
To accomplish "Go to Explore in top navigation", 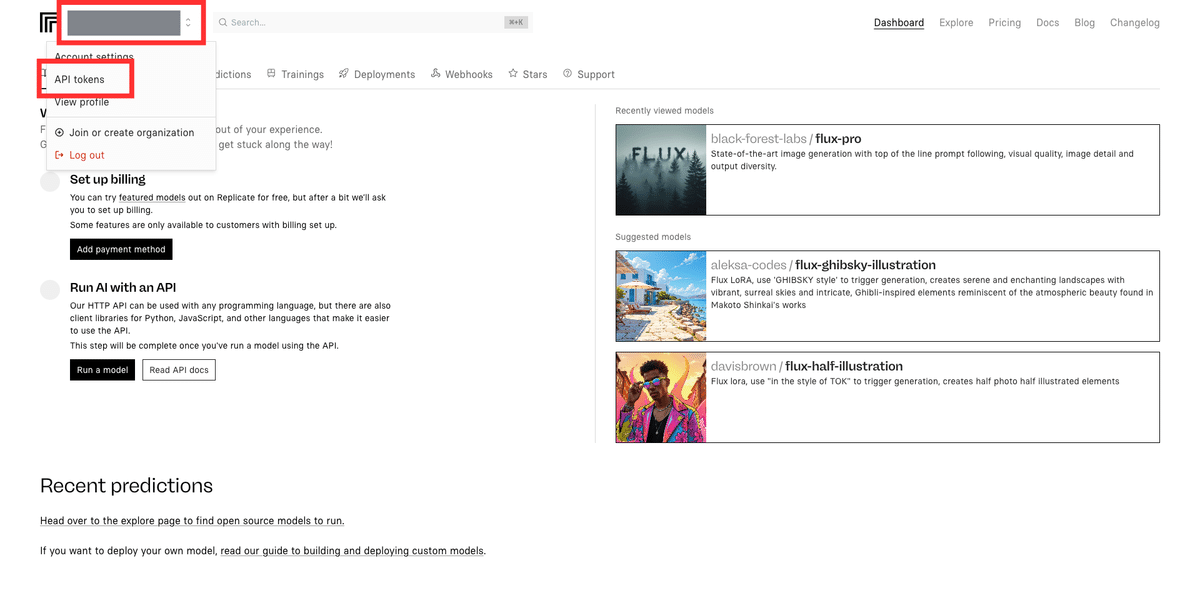I will (x=956, y=22).
